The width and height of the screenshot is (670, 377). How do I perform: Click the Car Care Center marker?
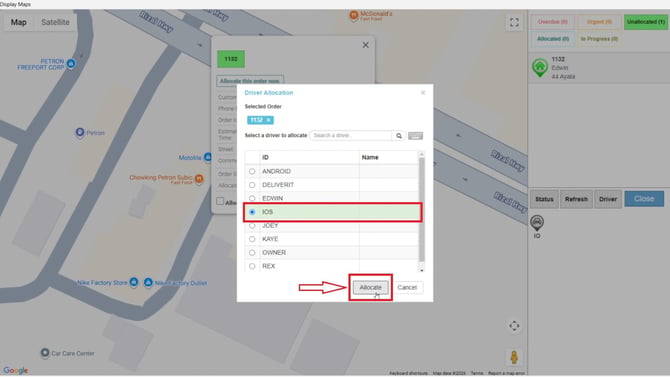click(x=45, y=353)
